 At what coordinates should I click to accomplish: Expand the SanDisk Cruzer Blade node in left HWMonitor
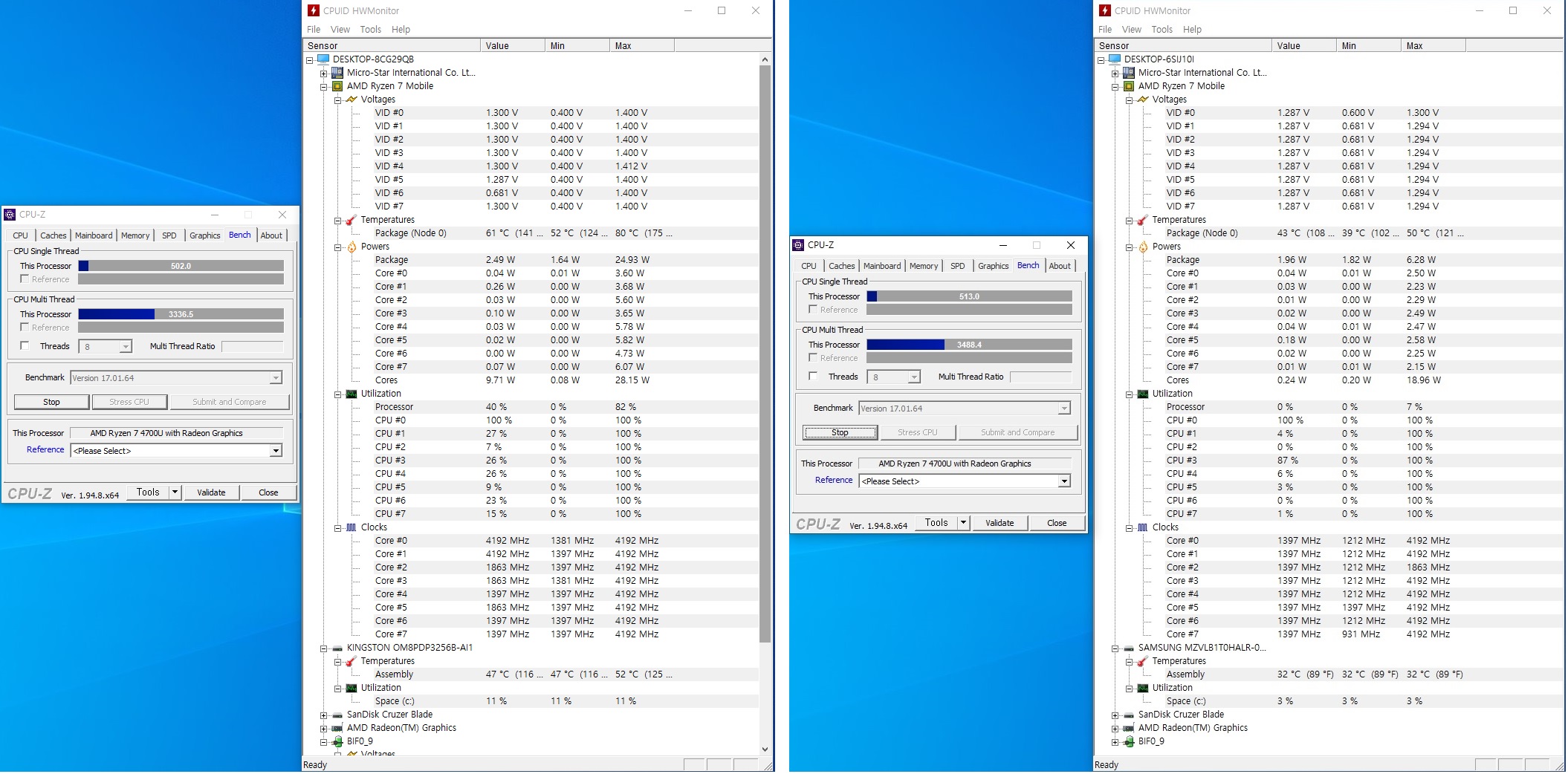323,715
